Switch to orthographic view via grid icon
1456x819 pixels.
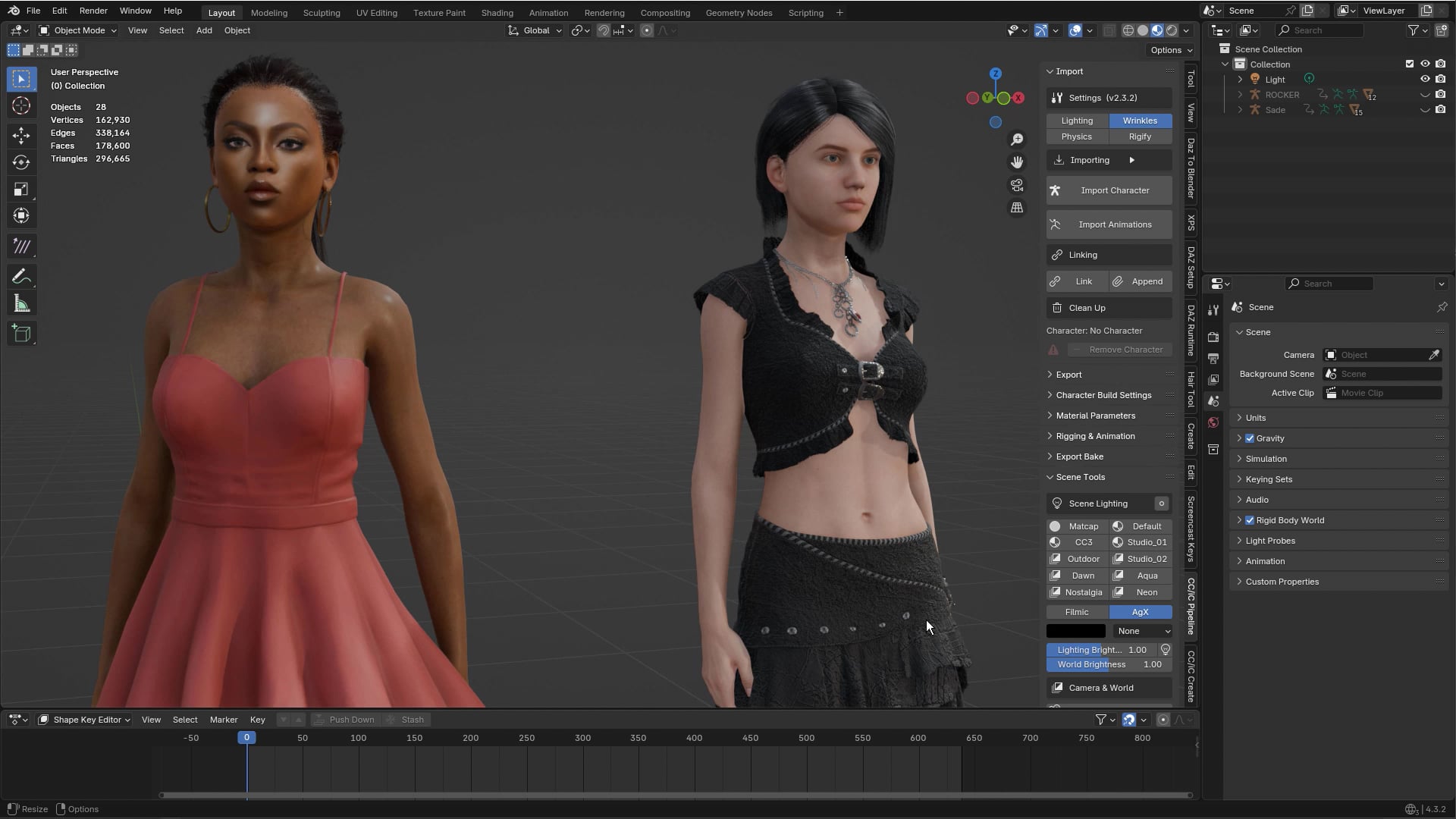[x=1017, y=208]
